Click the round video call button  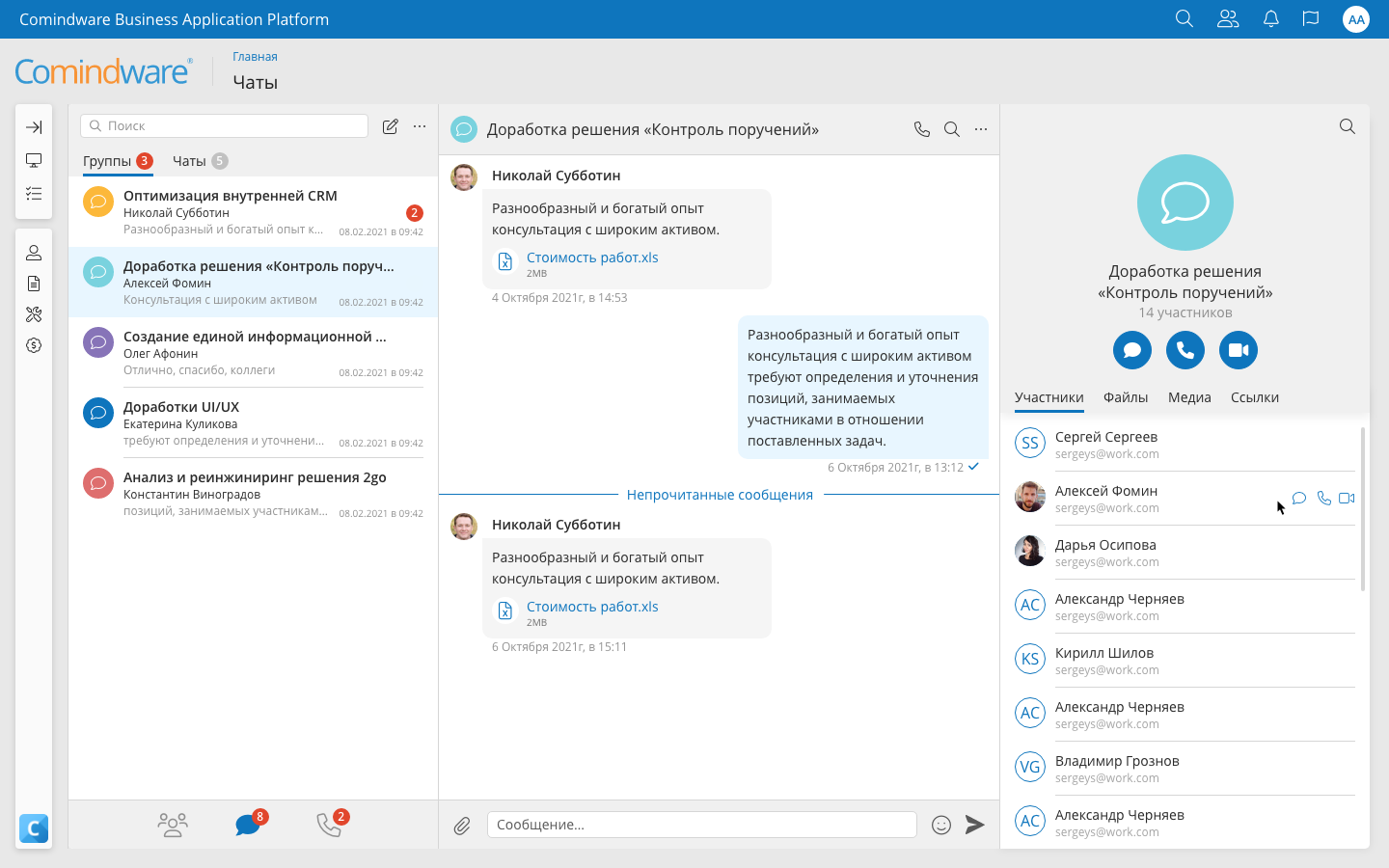1239,350
